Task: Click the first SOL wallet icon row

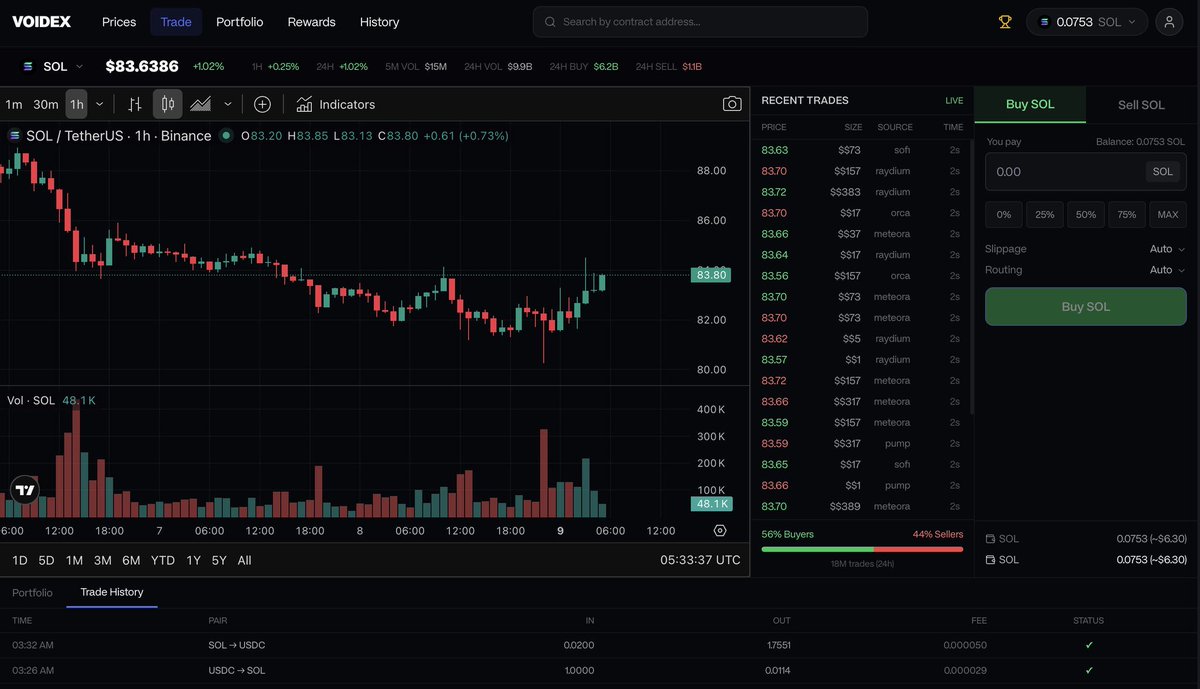Action: coord(991,538)
